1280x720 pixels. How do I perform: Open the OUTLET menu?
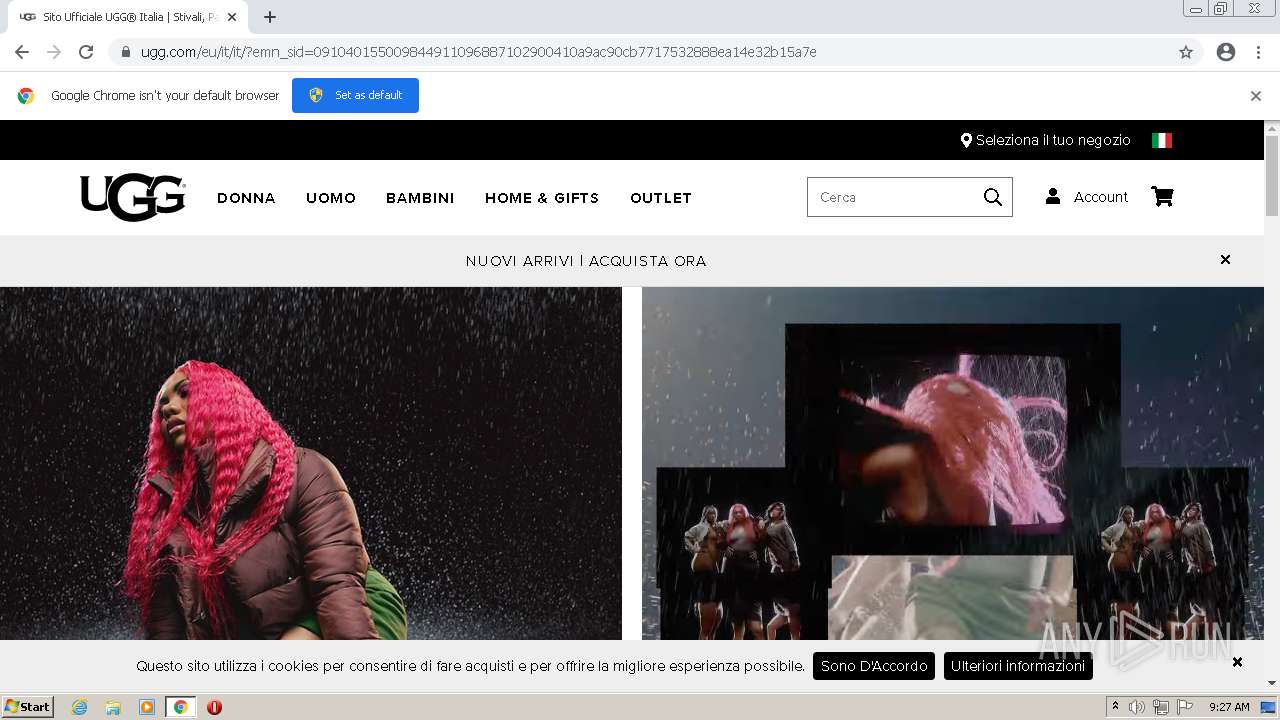(661, 198)
